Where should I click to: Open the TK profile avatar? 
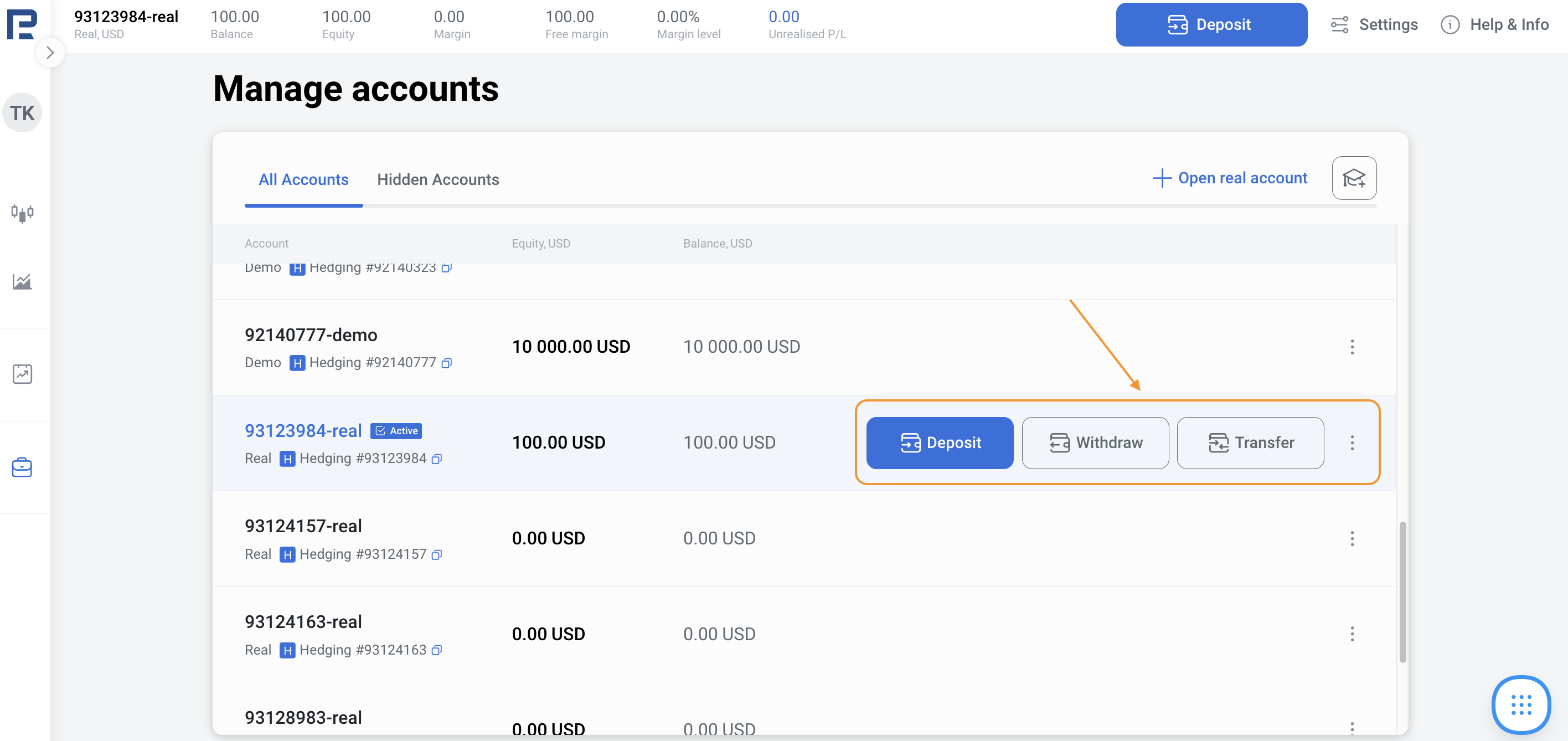point(23,112)
